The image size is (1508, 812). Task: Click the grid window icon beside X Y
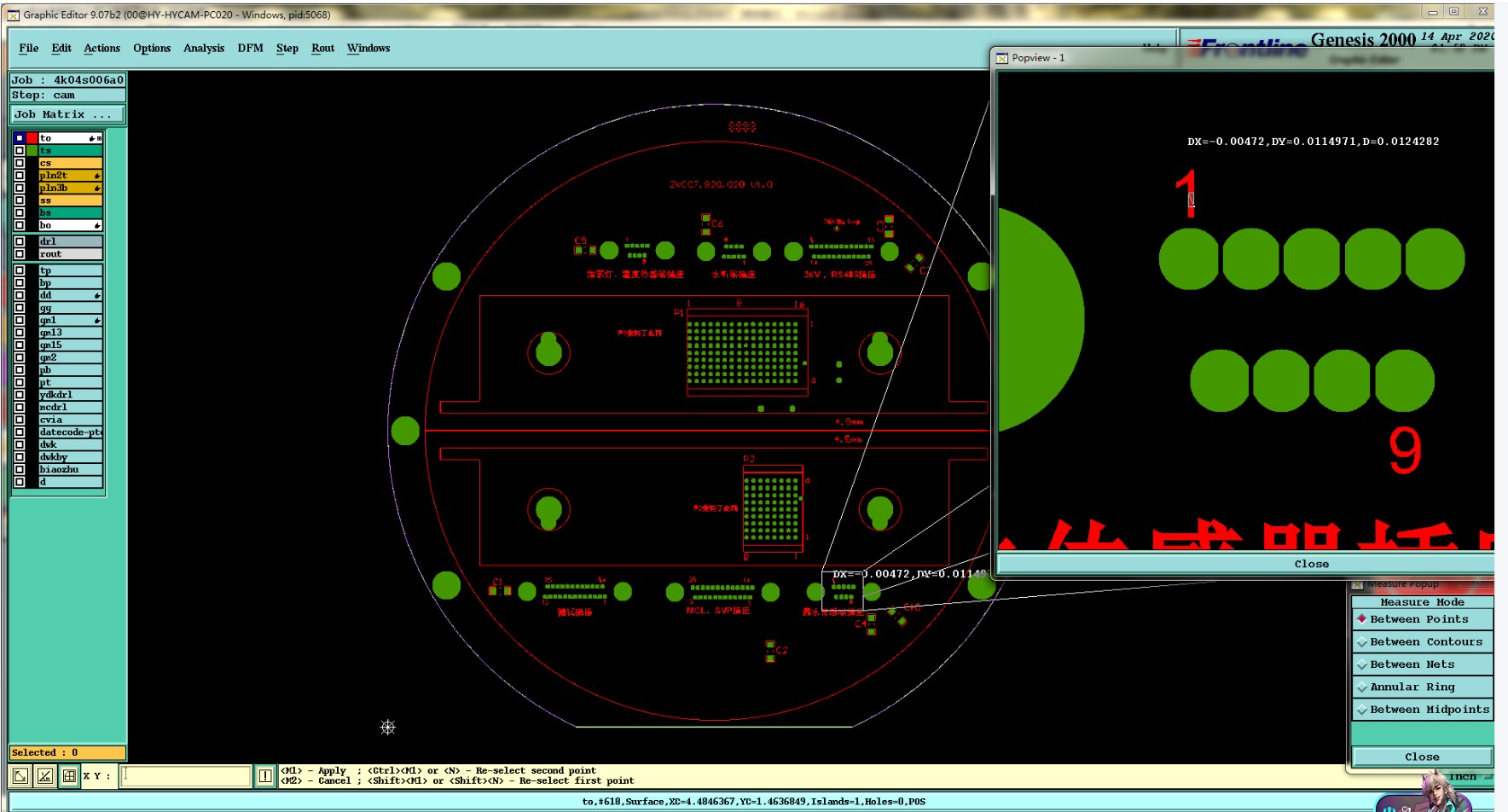point(69,775)
